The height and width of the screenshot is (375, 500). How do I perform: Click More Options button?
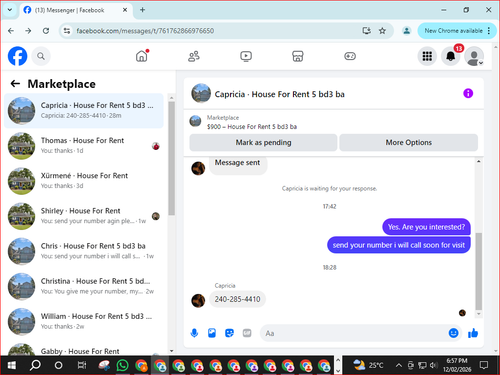point(409,143)
